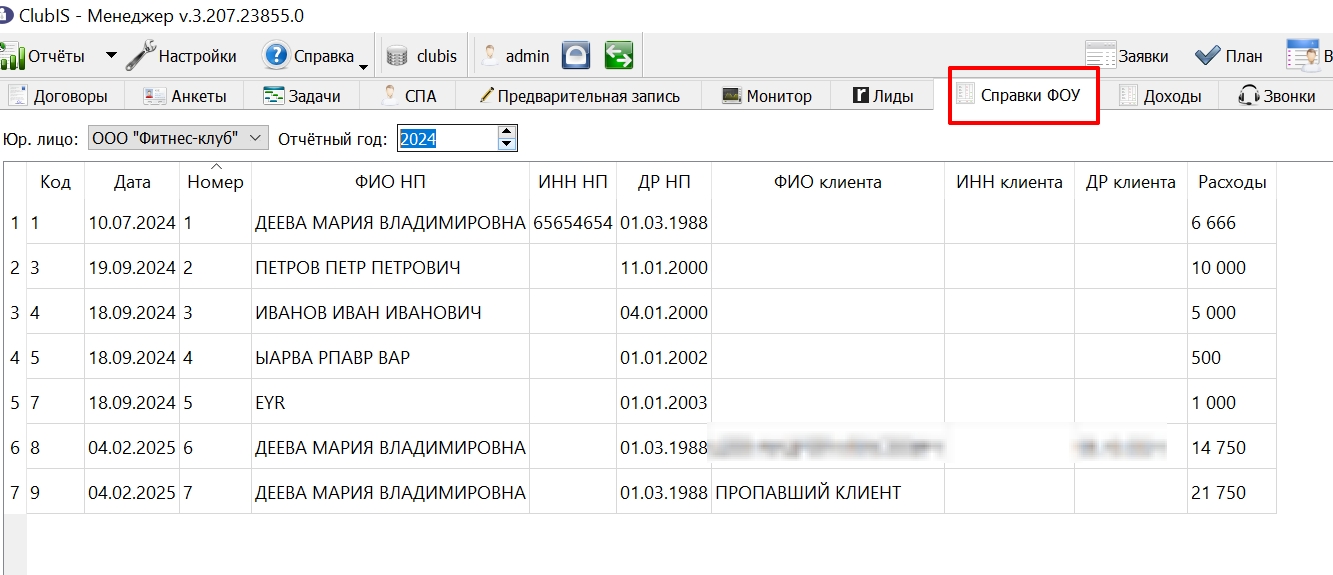Select row header number 7
This screenshot has height=575, width=1333.
tap(15, 493)
